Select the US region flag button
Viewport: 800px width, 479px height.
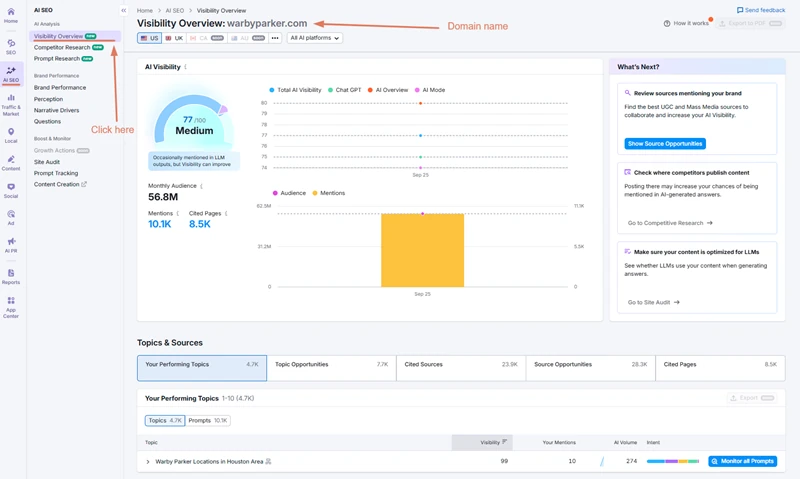[x=149, y=38]
